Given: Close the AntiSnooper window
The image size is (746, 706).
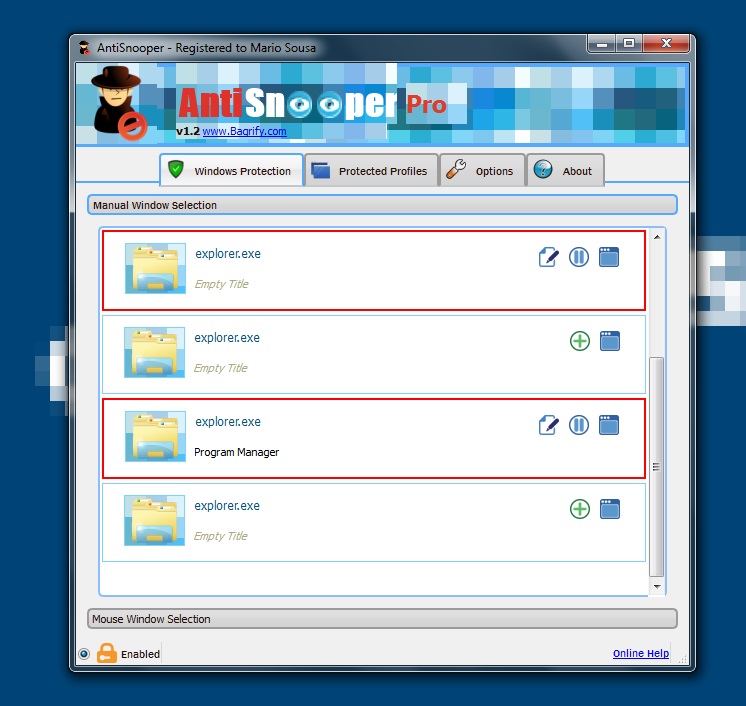Looking at the screenshot, I should (666, 44).
